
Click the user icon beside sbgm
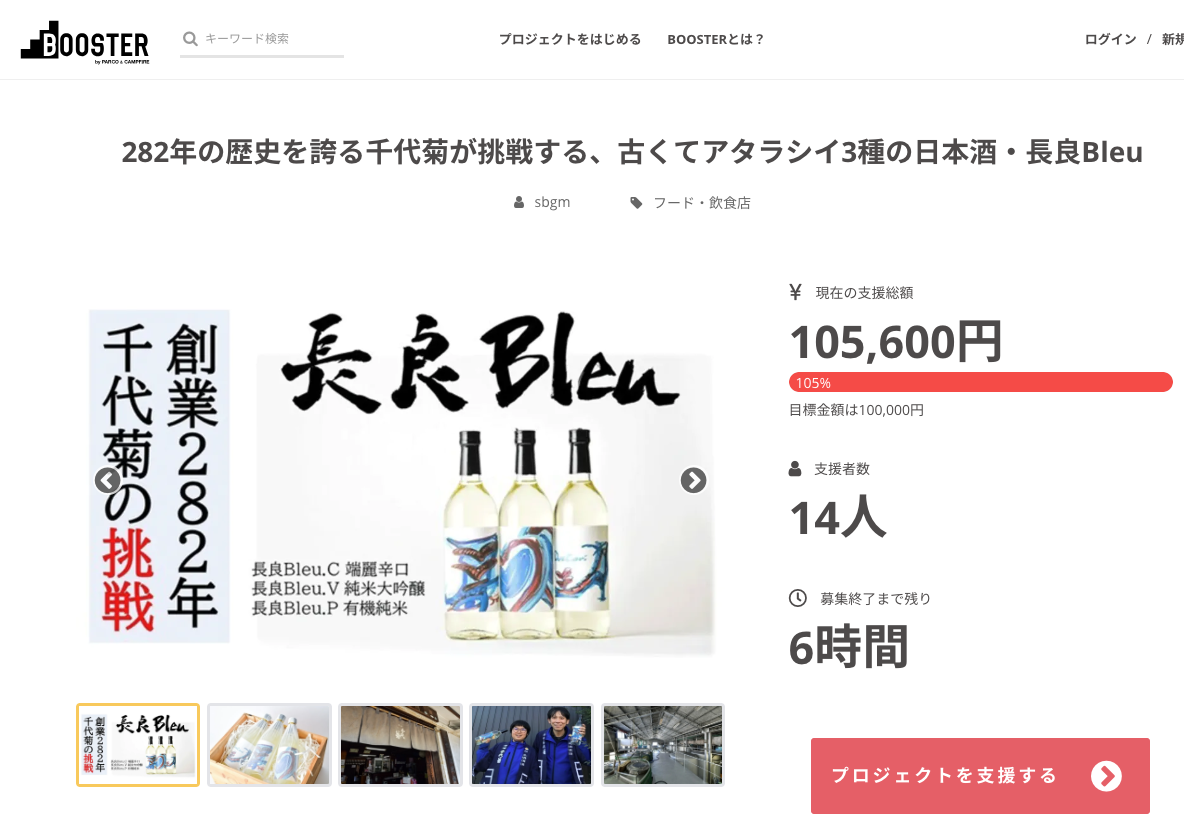[519, 202]
